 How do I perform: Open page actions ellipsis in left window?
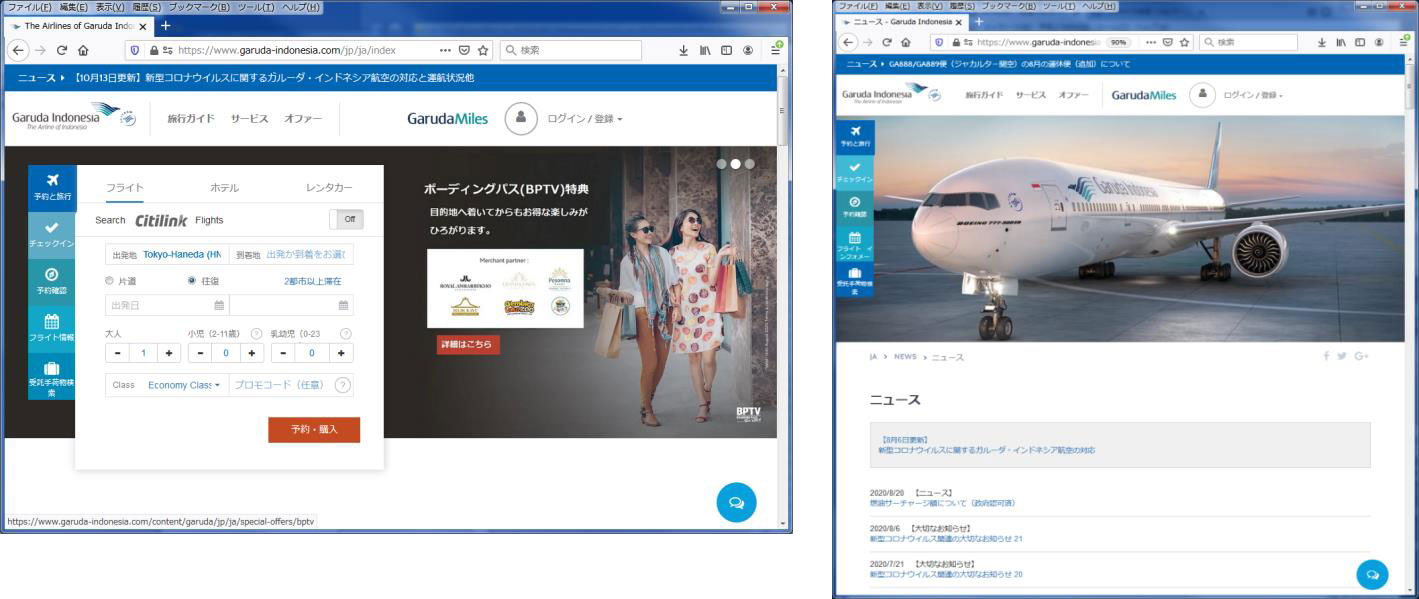click(445, 50)
